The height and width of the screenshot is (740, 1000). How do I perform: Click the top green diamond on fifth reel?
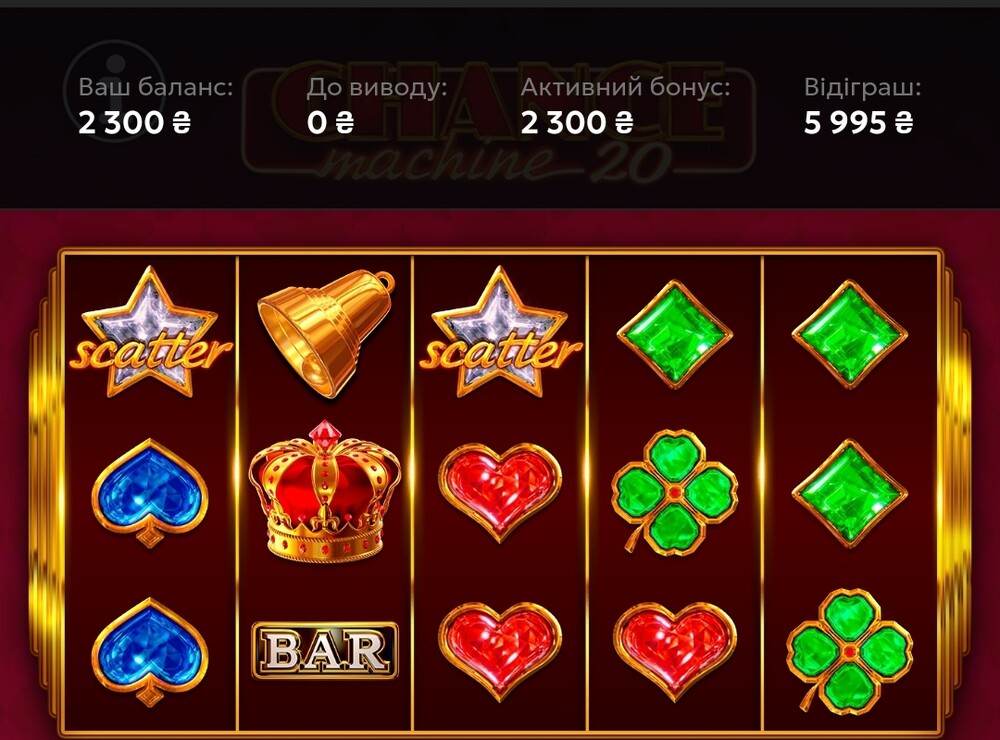[849, 334]
